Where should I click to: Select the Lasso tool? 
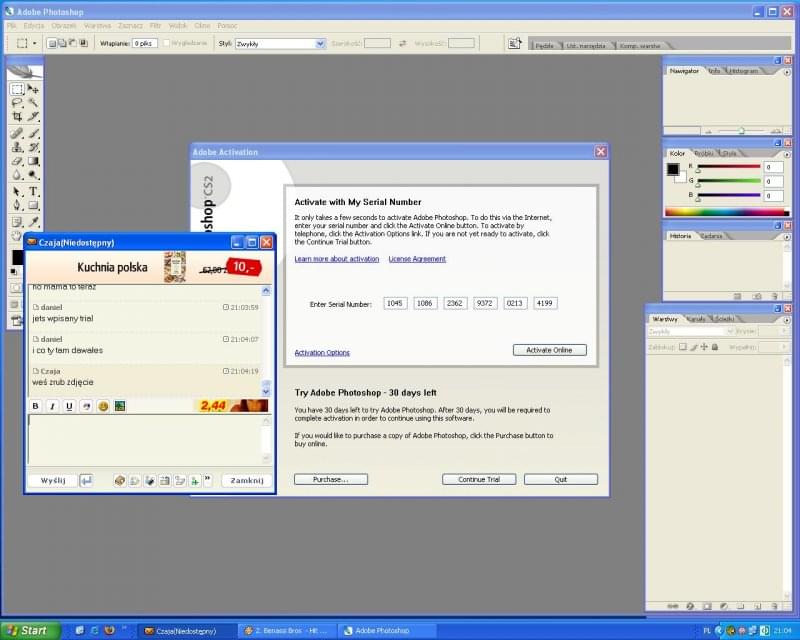coord(17,103)
